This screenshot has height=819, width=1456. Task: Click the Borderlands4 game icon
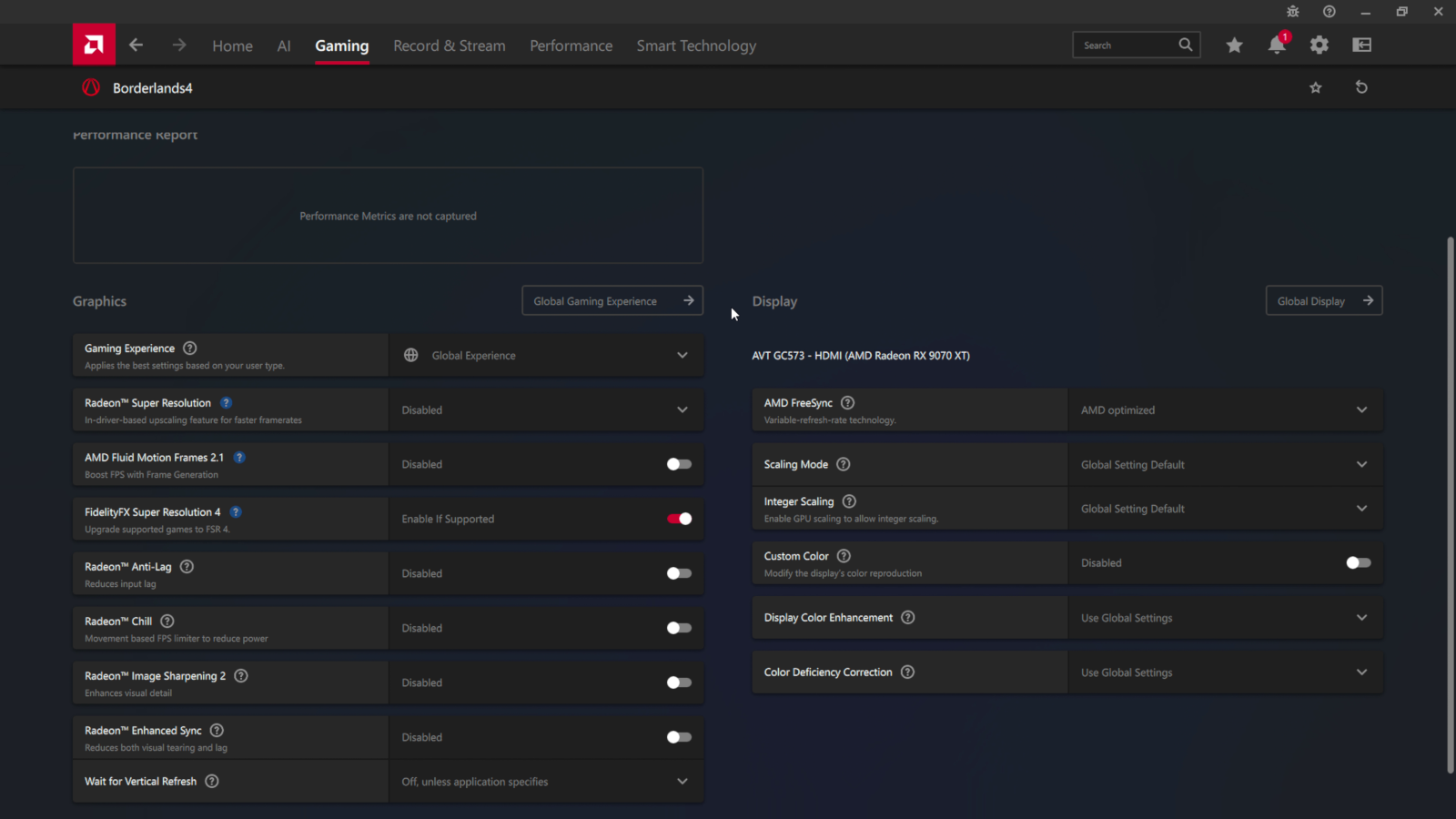(91, 87)
